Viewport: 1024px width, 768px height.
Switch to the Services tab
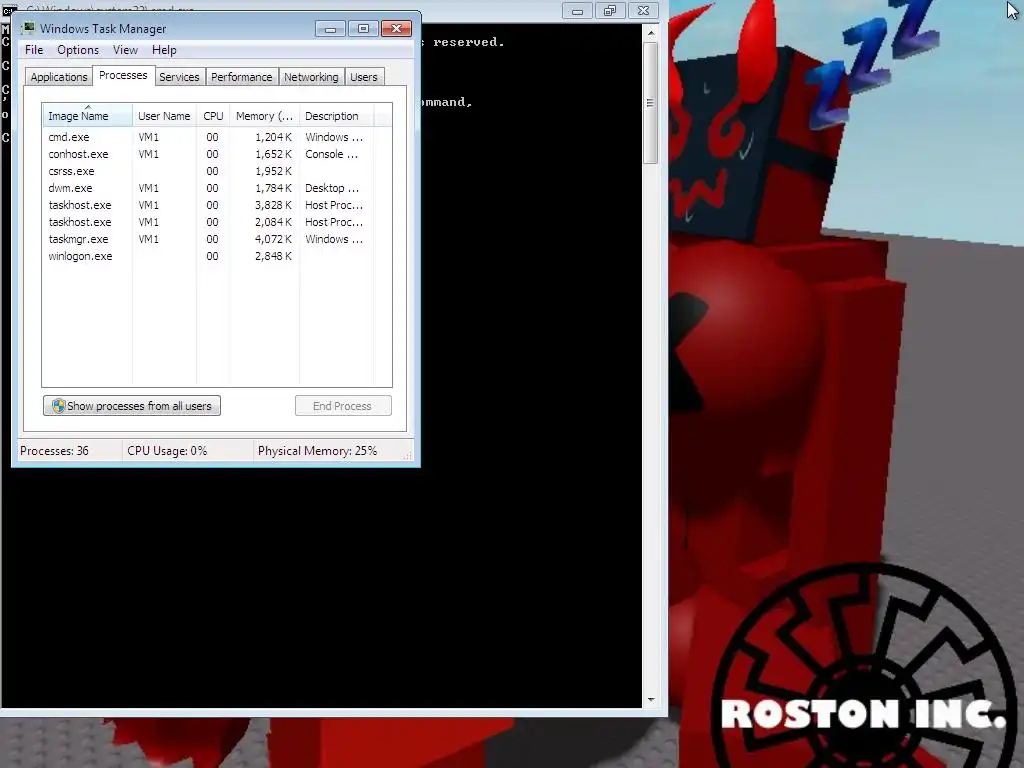[x=179, y=77]
